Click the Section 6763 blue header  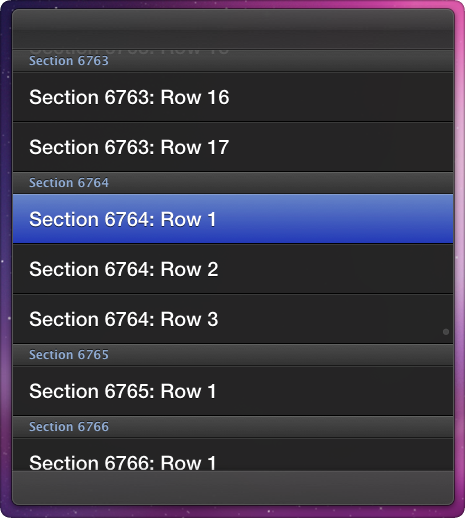tap(69, 61)
